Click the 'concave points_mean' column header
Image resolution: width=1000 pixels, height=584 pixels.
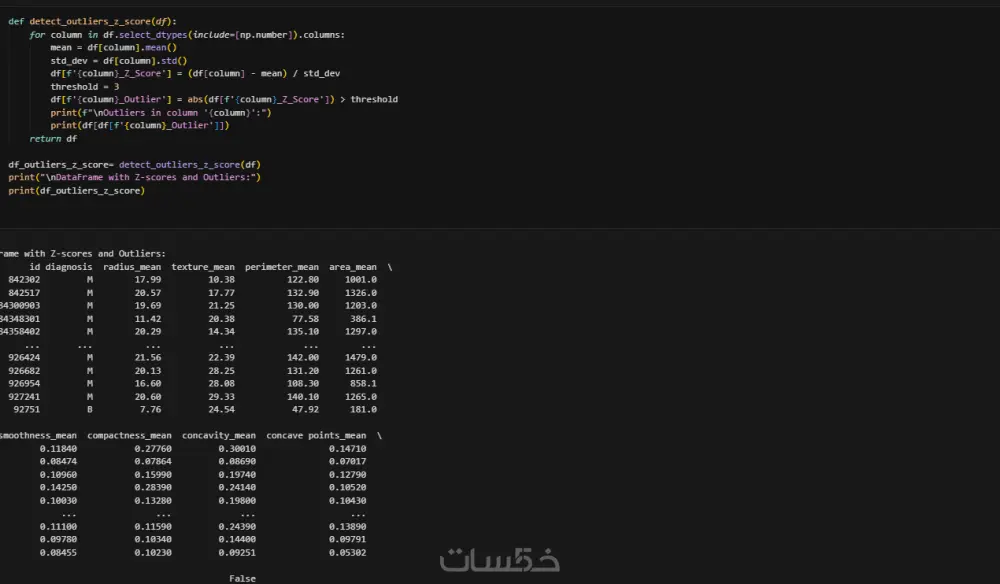pyautogui.click(x=316, y=436)
